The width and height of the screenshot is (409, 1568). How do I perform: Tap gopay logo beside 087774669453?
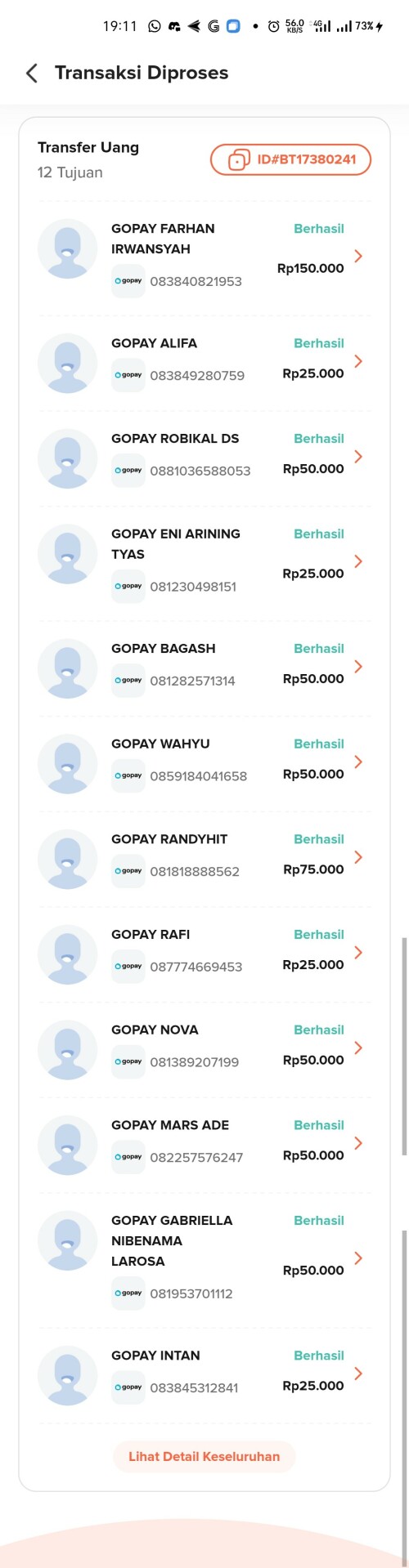(x=128, y=967)
